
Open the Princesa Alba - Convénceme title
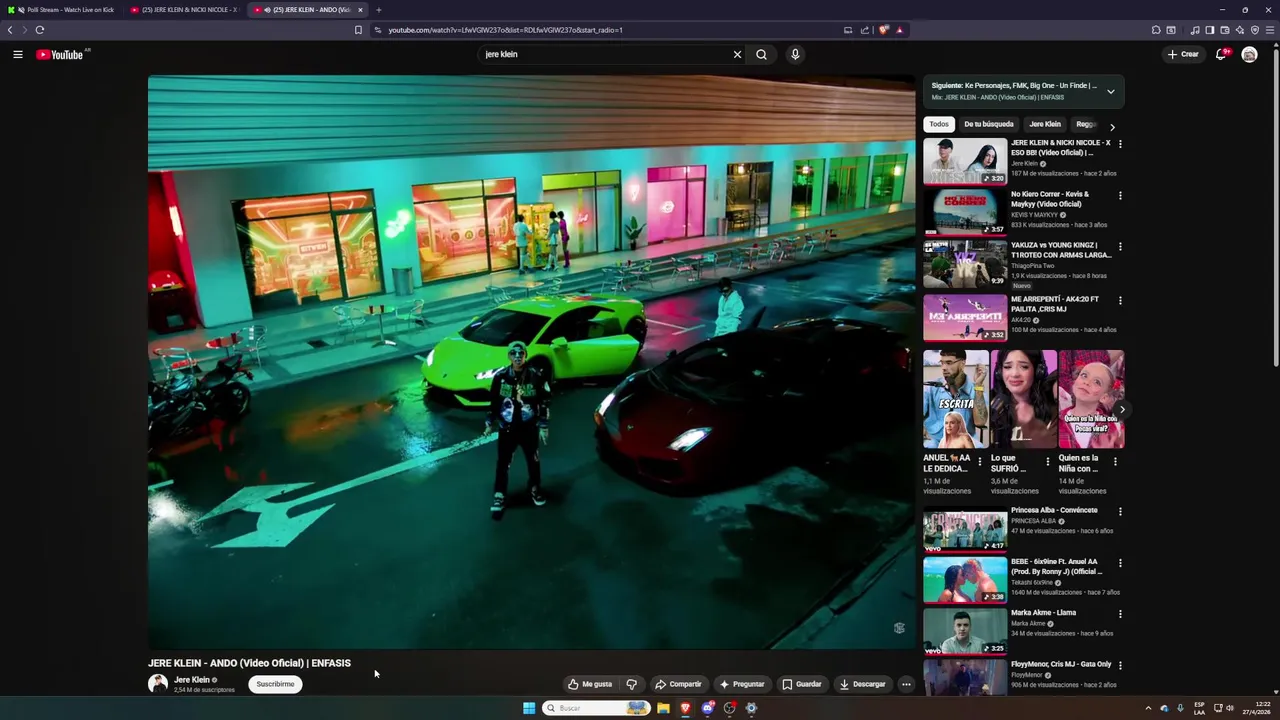1054,510
